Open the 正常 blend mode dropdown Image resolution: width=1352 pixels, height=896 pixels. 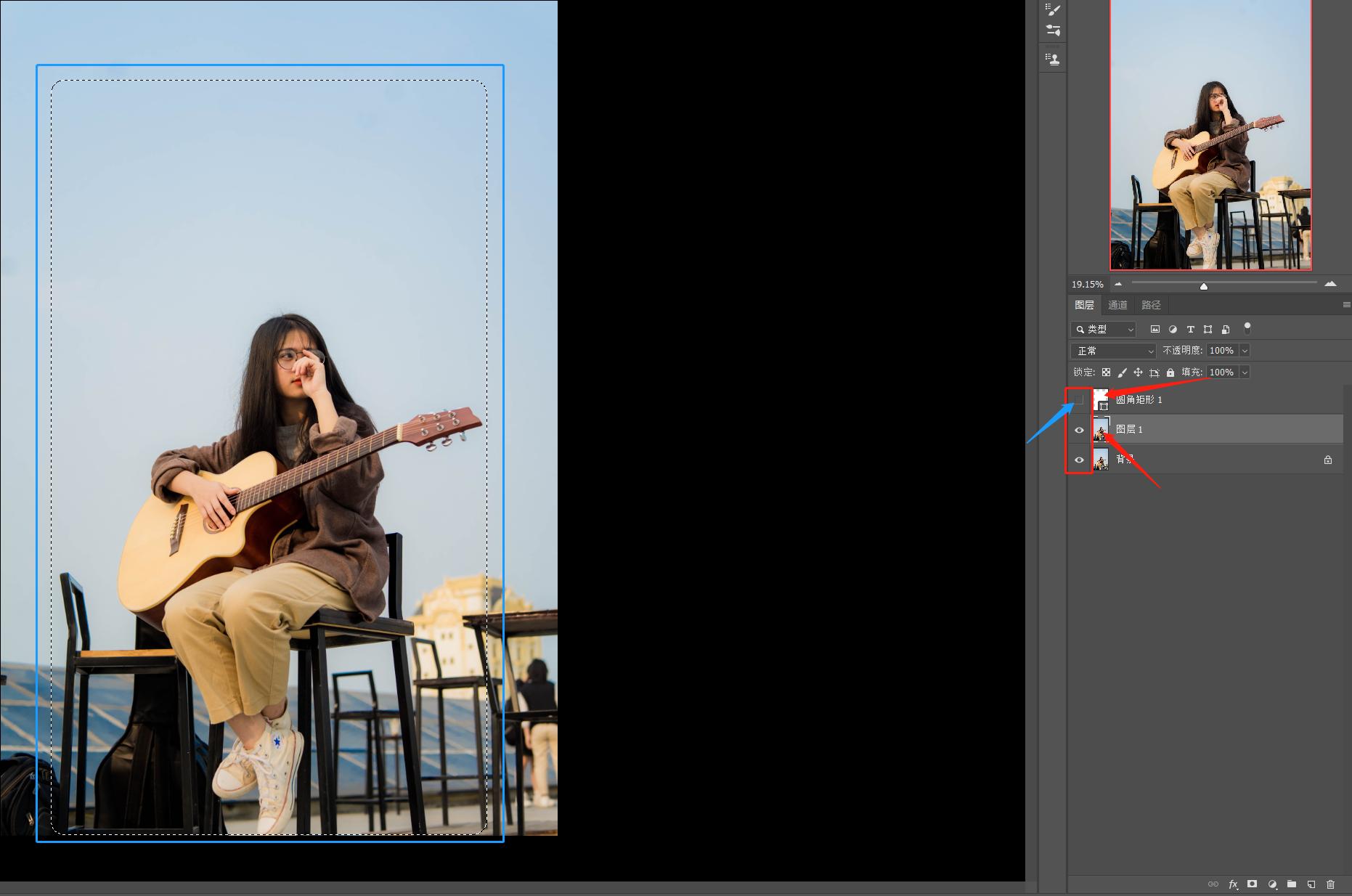pyautogui.click(x=1113, y=351)
